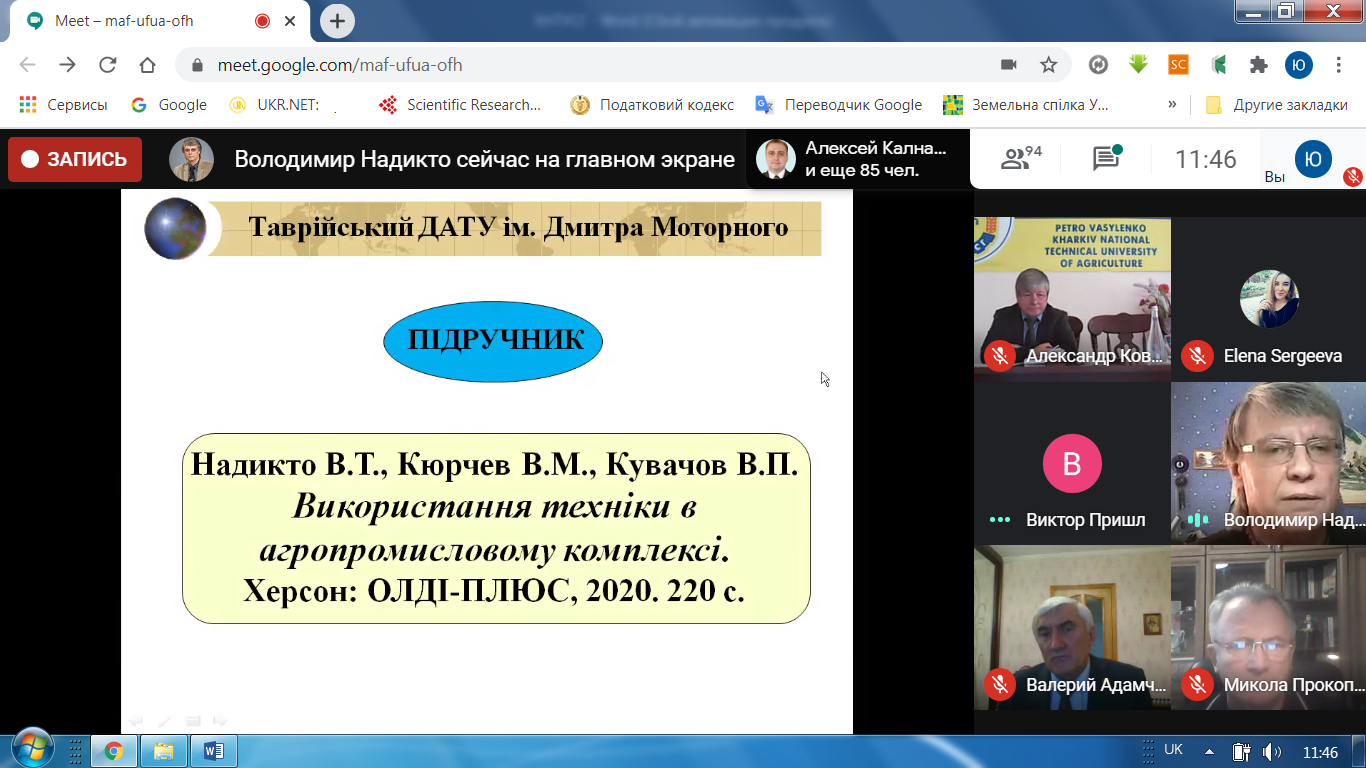
Task: Click the presenter avatar next to Володимир Надикто
Action: coord(191,159)
